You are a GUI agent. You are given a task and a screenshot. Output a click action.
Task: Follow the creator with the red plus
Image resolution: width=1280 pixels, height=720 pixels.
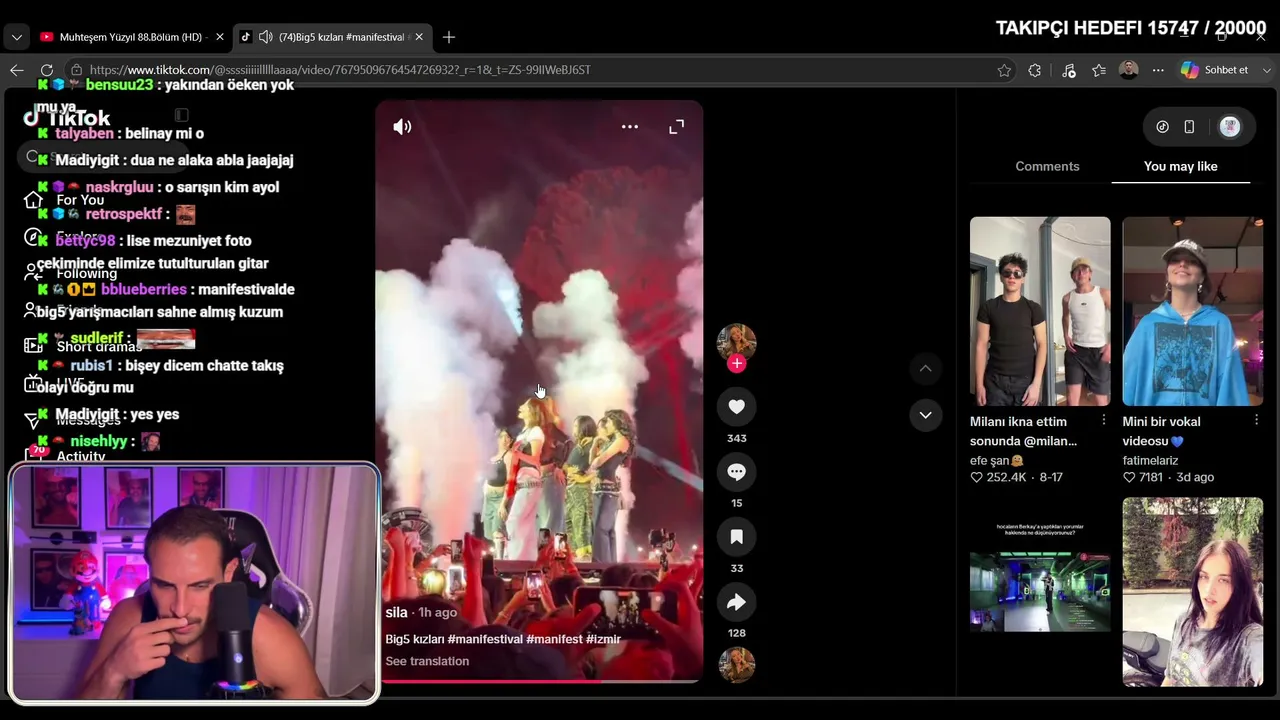(737, 363)
